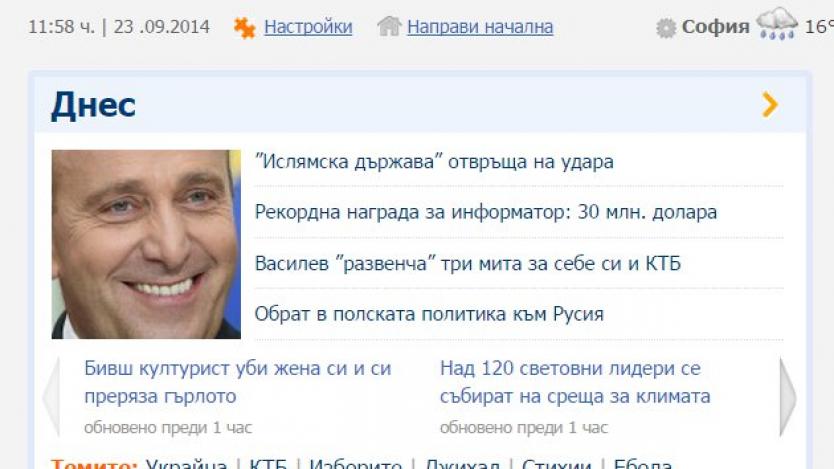The image size is (834, 469).
Task: Open Василев "развенча" три мита article
Action: coord(468,263)
